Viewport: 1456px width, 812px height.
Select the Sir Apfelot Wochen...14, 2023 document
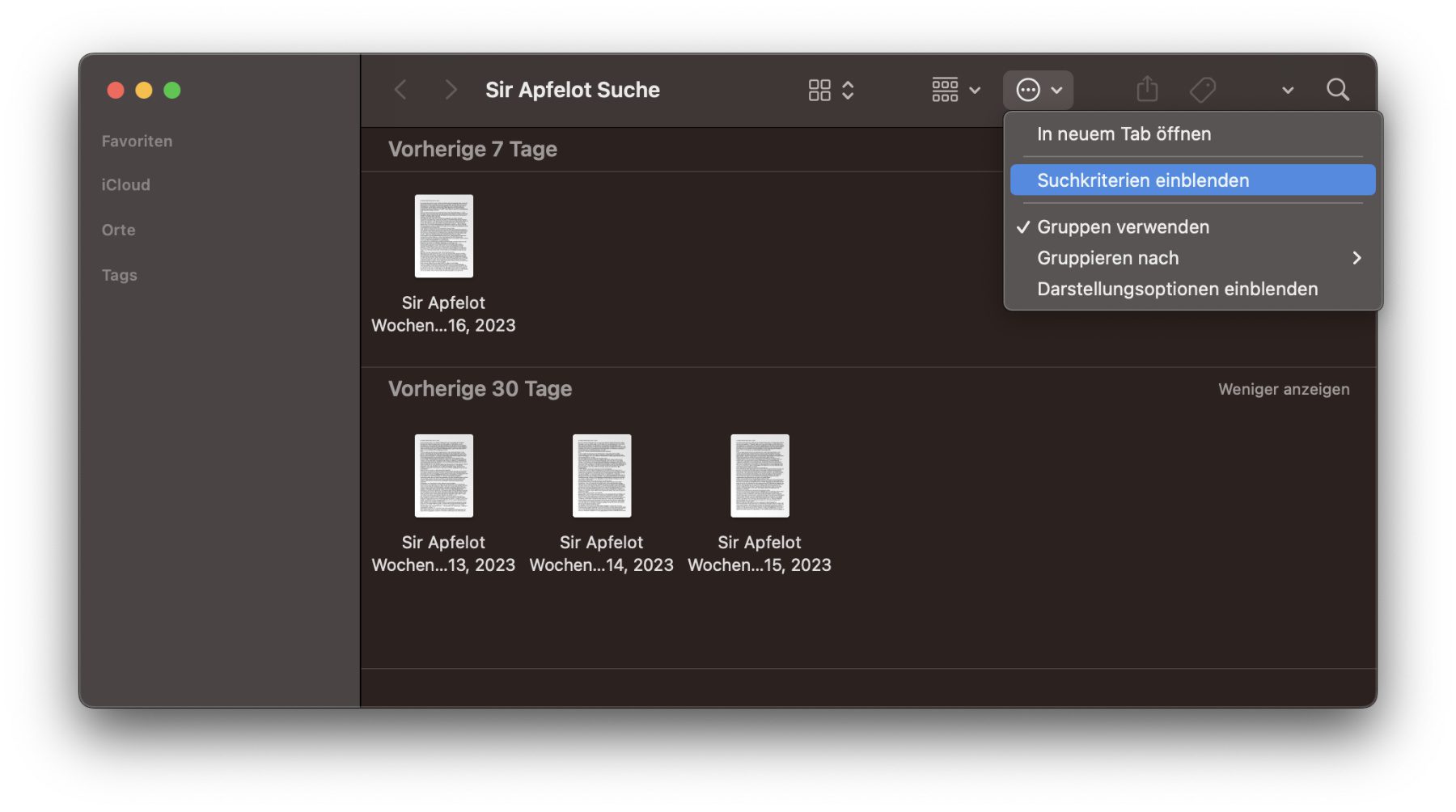coord(601,476)
